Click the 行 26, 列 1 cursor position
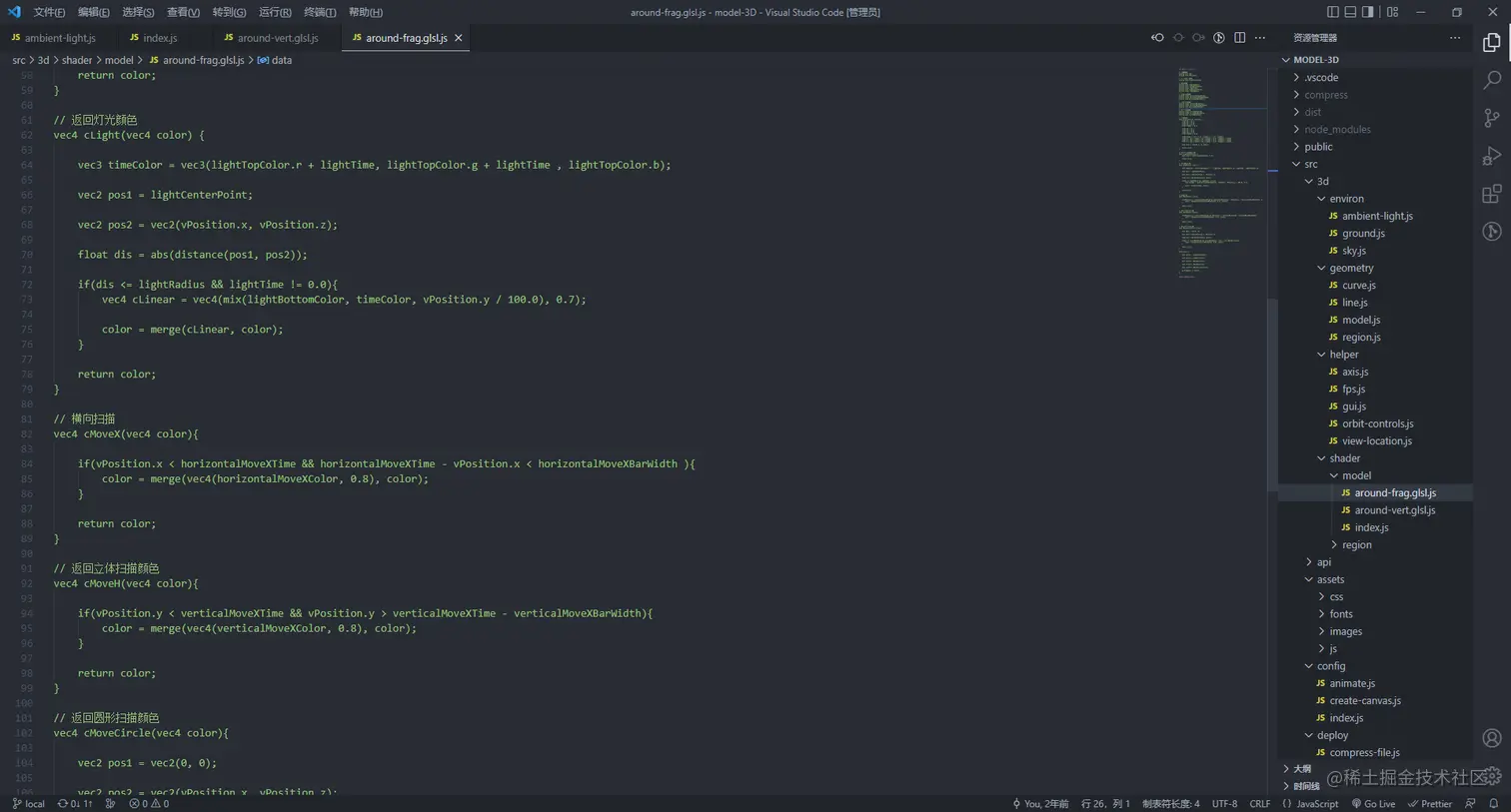The width and height of the screenshot is (1511, 812). (1105, 804)
